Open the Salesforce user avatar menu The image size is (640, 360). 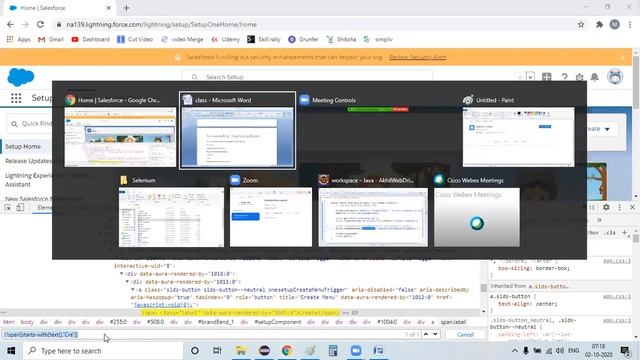tap(615, 77)
